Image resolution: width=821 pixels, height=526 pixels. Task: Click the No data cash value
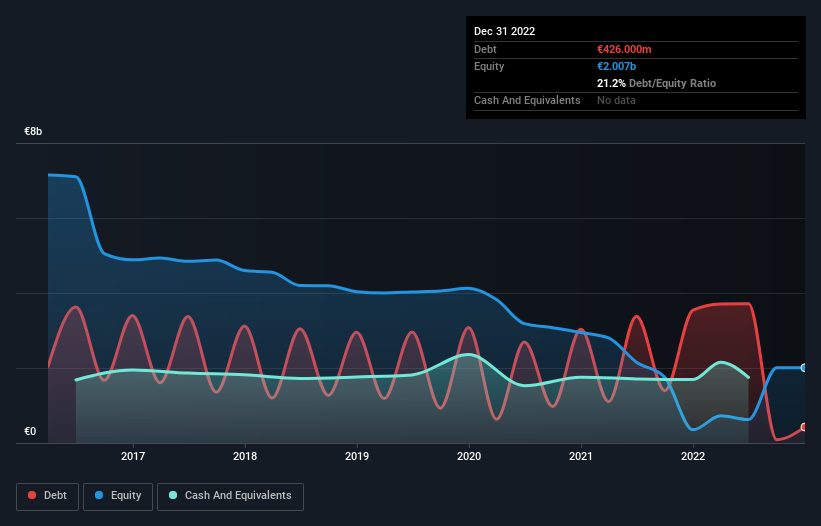[x=616, y=100]
